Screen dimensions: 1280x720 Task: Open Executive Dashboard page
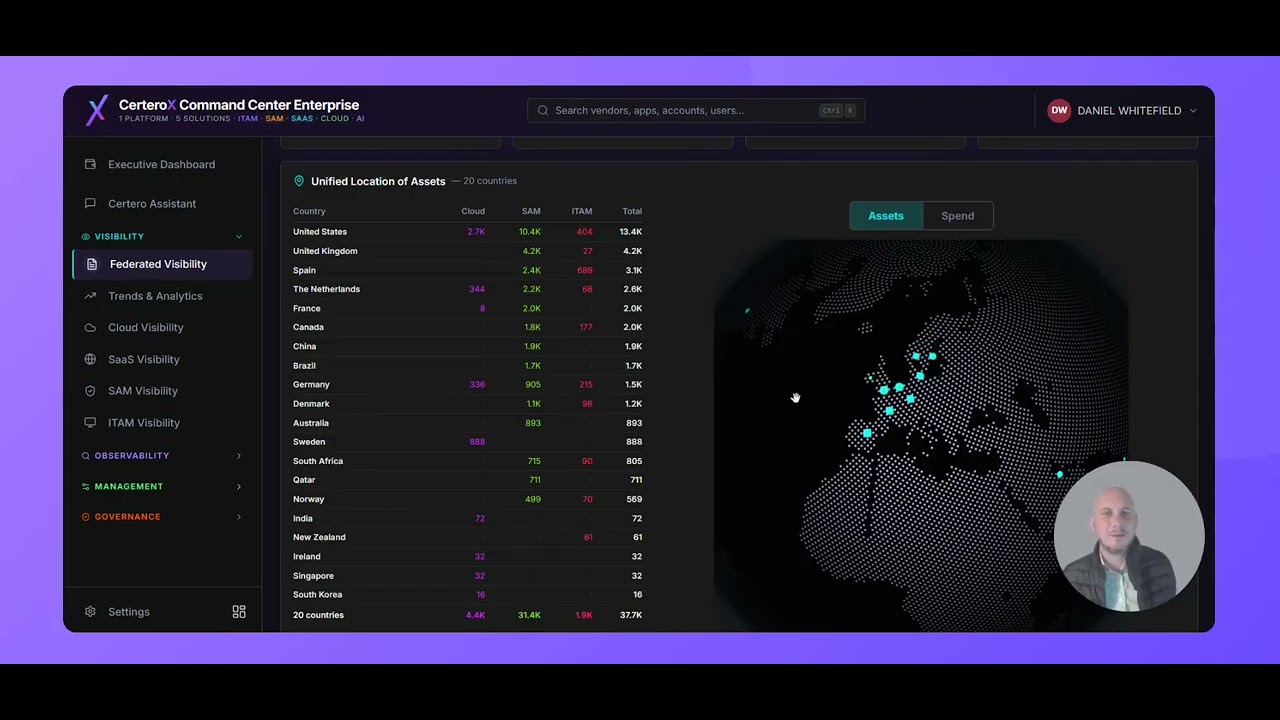(162, 164)
